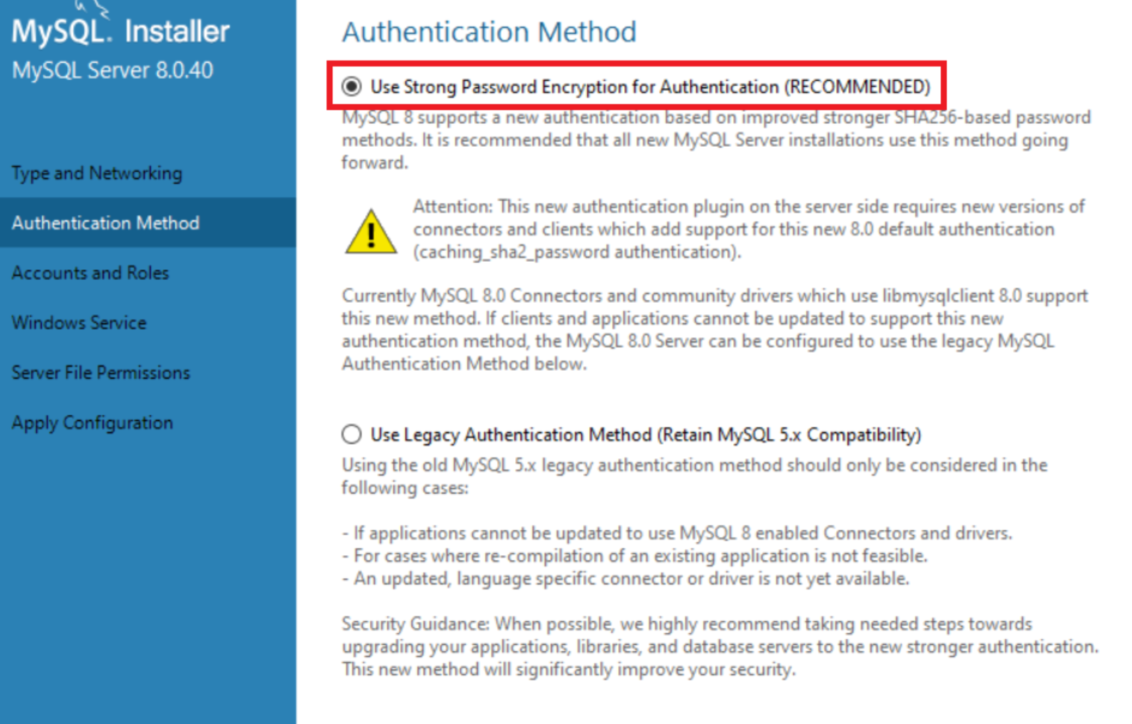Open Accounts and Roles step
Viewport: 1132px width, 724px height.
[90, 273]
